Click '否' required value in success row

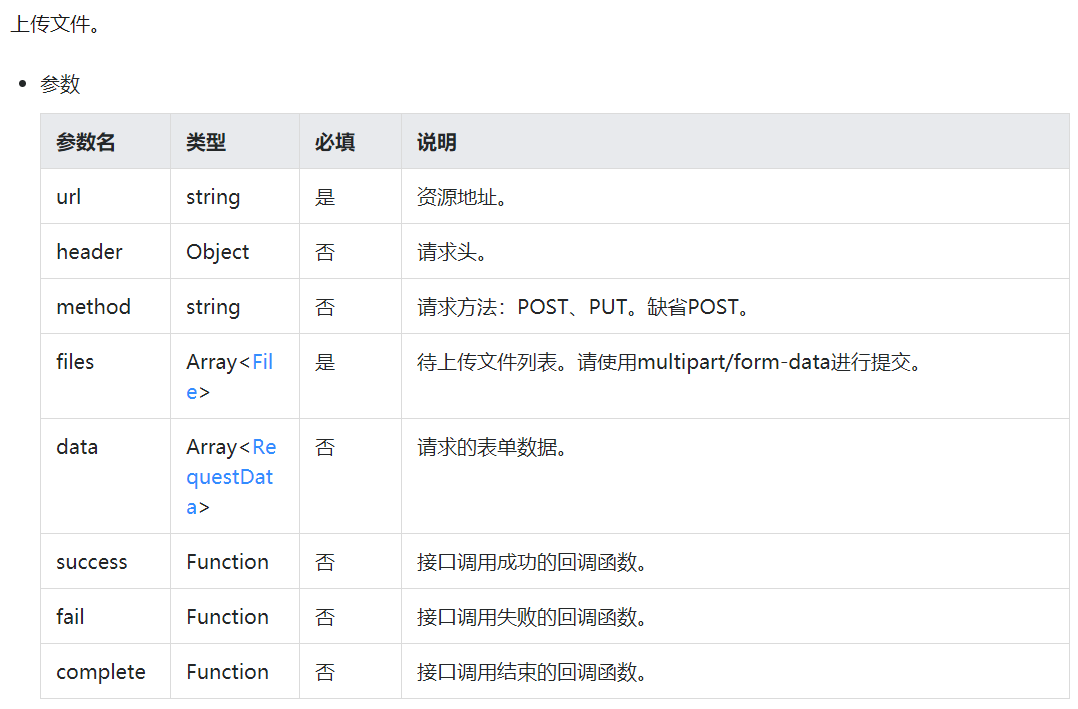pos(324,562)
